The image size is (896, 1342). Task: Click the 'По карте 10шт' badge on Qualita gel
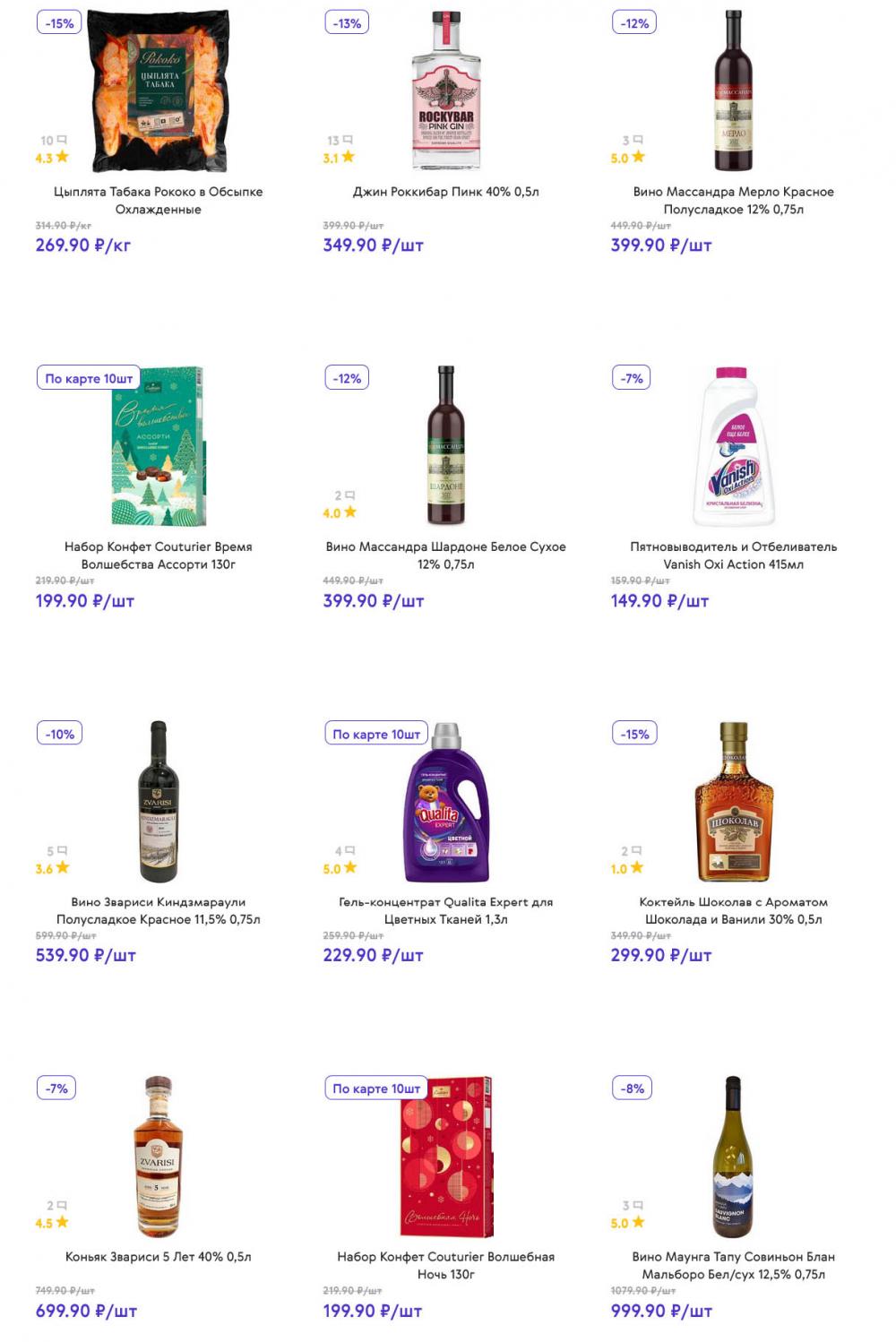tap(376, 734)
